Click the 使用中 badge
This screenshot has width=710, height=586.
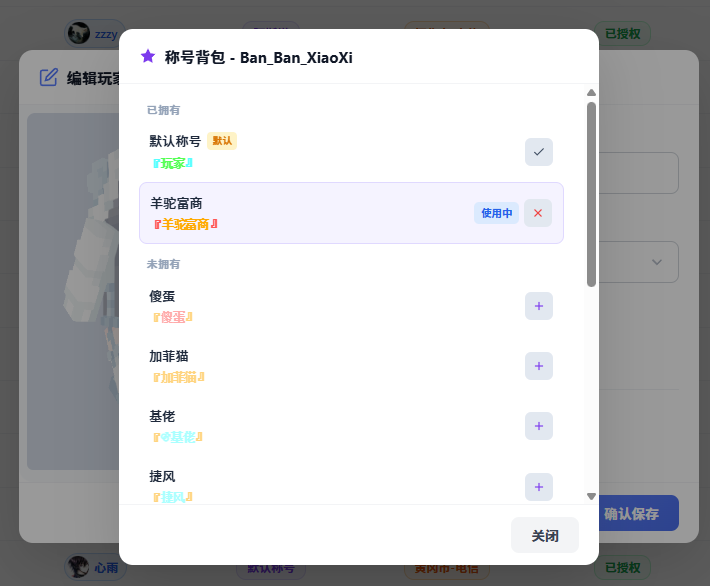(496, 213)
